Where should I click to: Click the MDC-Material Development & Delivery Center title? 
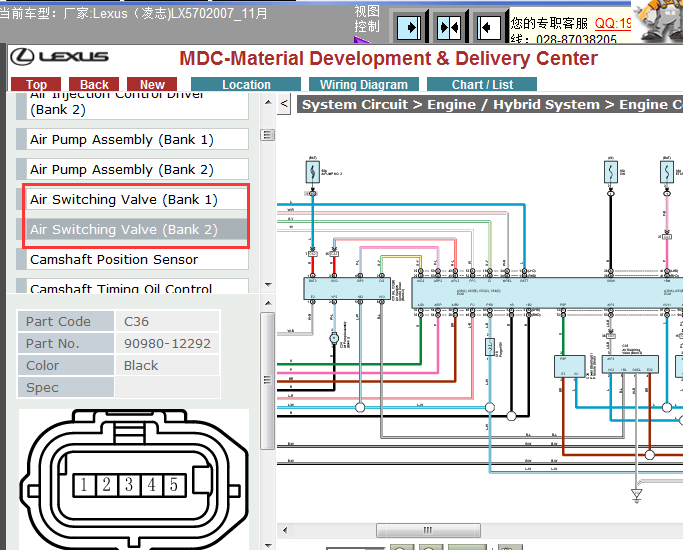click(388, 58)
